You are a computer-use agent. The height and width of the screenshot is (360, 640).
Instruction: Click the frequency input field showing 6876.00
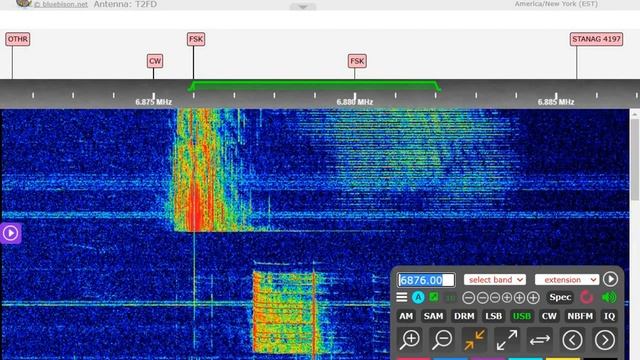pyautogui.click(x=426, y=280)
